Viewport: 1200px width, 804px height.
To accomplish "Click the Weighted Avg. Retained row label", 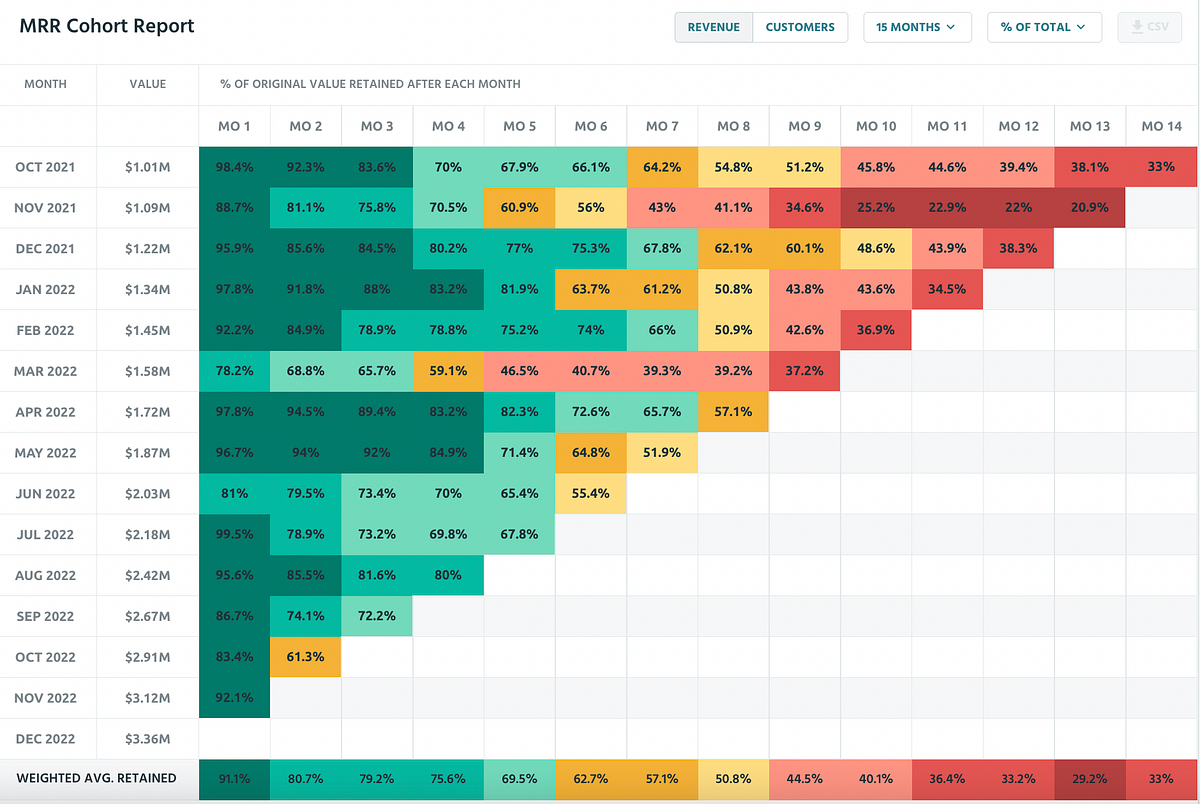I will tap(97, 778).
